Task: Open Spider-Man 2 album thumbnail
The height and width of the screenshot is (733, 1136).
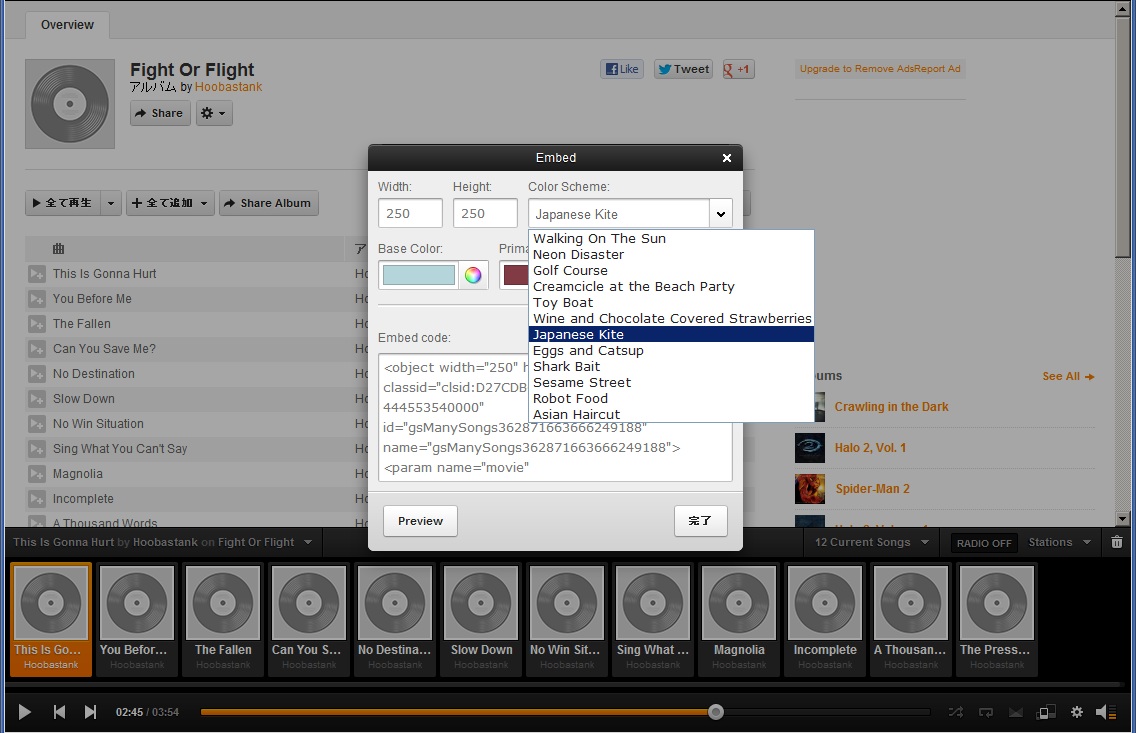Action: click(x=810, y=489)
